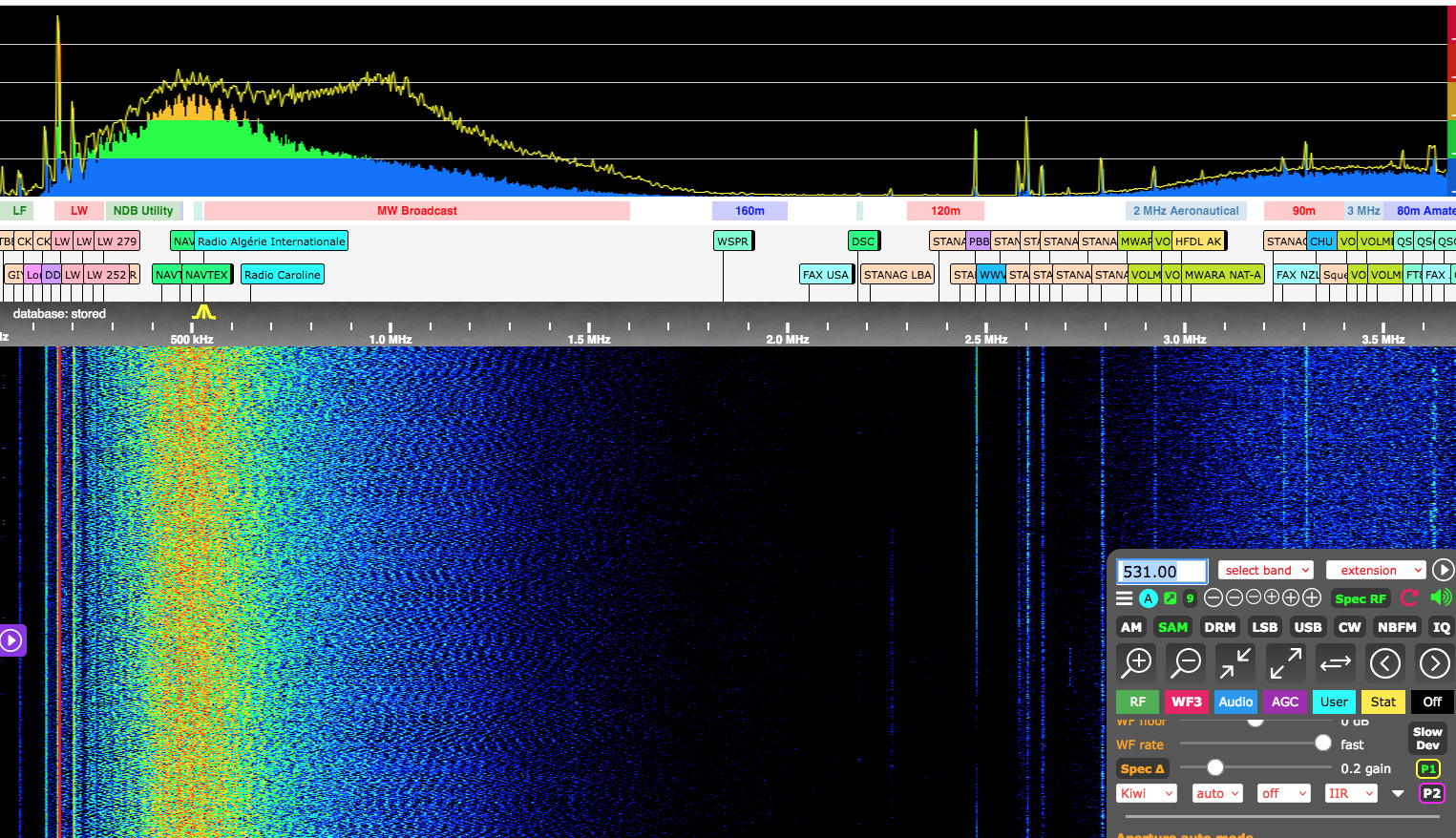The height and width of the screenshot is (838, 1456).
Task: Toggle the Slow Dev button
Action: click(x=1427, y=739)
